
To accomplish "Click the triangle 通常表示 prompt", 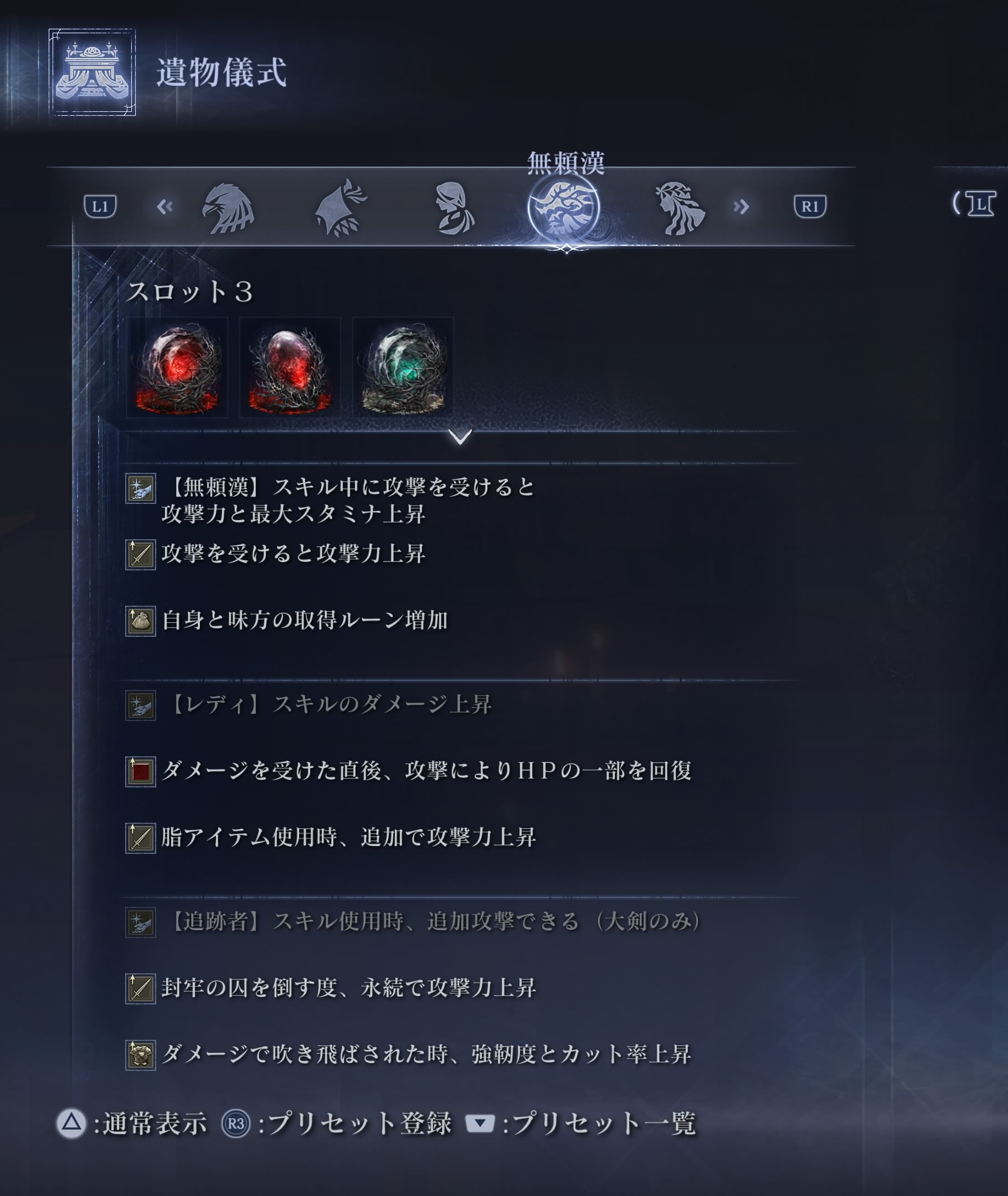I will 132,1123.
